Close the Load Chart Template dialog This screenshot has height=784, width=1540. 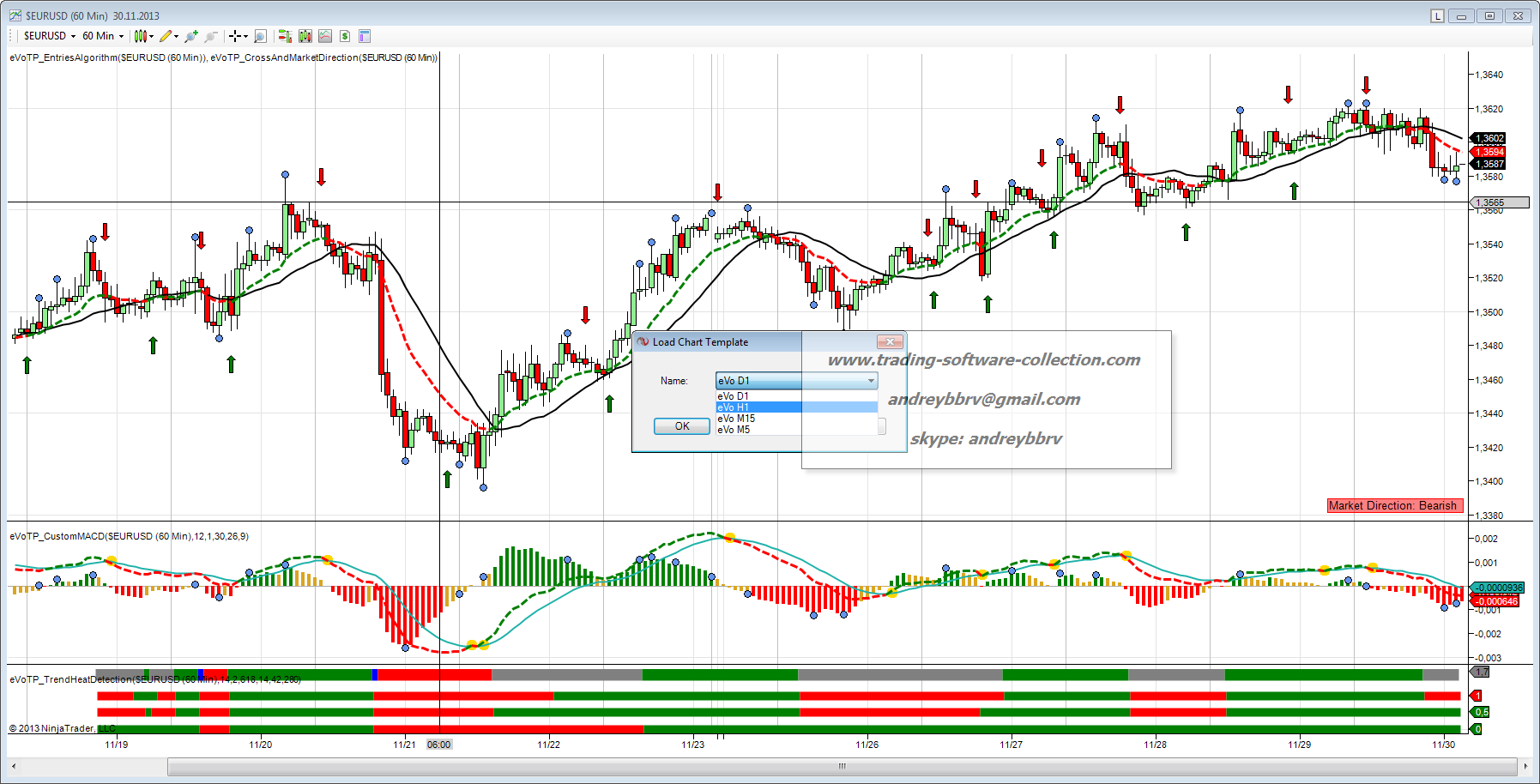click(890, 341)
